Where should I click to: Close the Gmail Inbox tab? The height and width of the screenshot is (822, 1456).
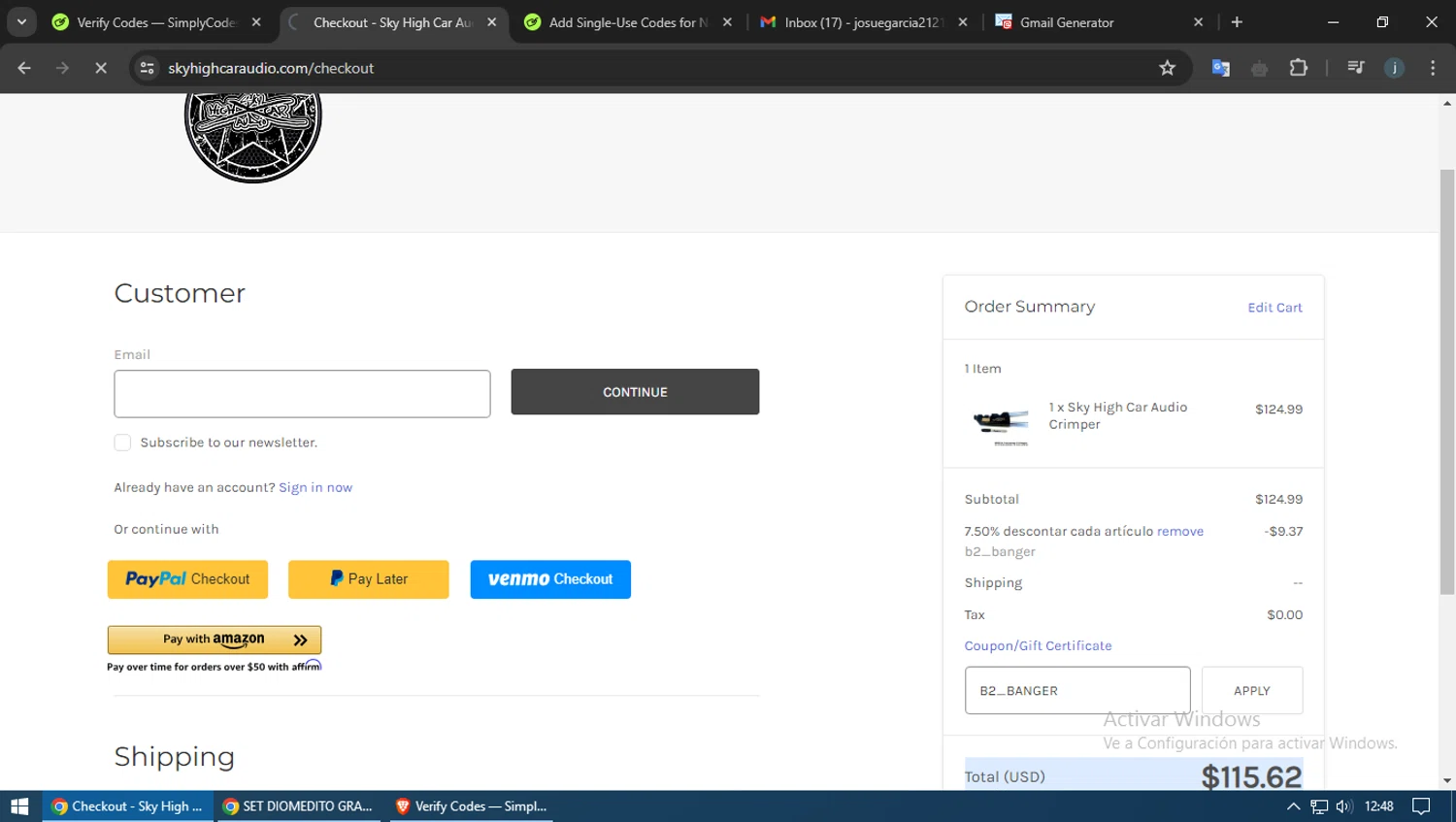tap(963, 22)
